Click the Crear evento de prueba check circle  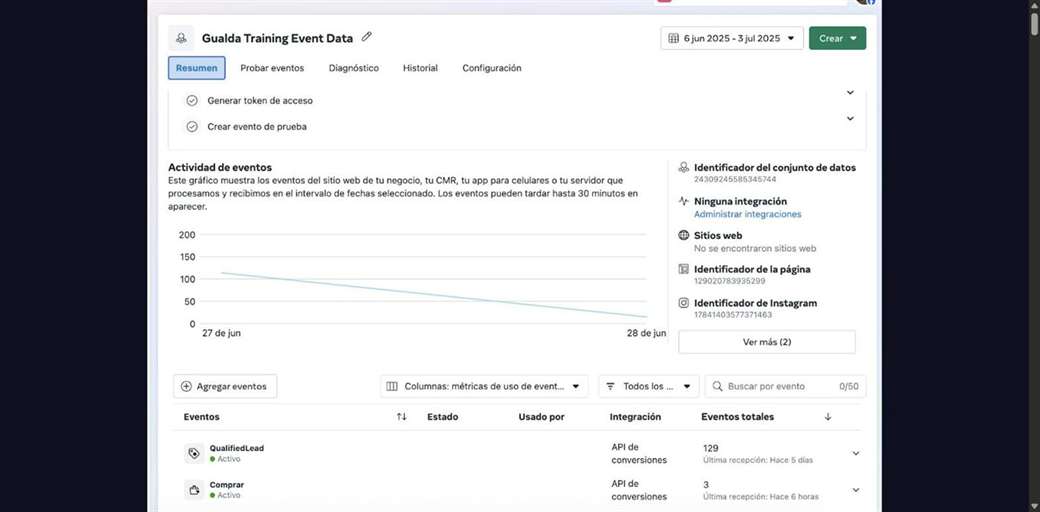(192, 127)
